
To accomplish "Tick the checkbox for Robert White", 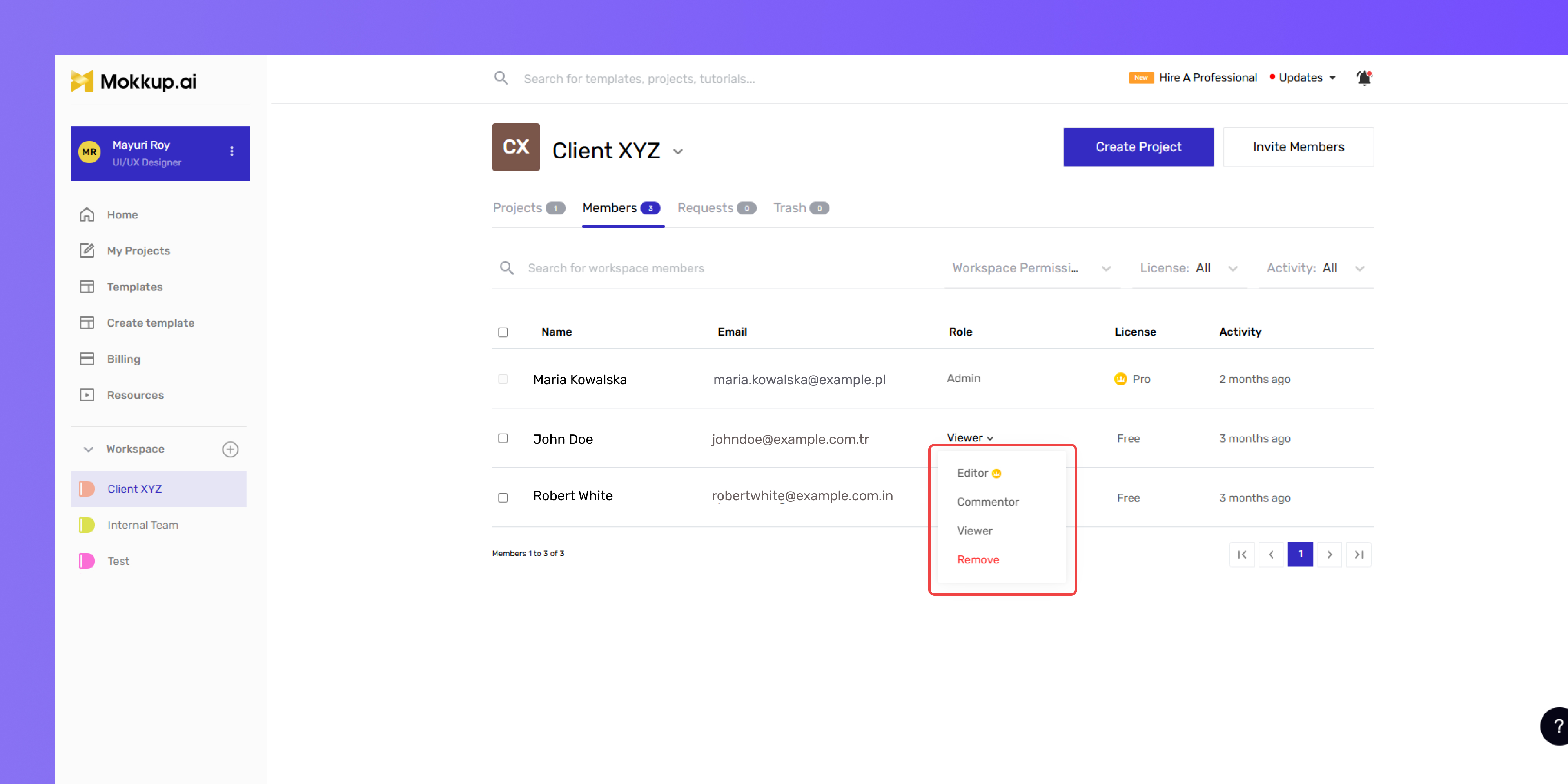I will (503, 498).
